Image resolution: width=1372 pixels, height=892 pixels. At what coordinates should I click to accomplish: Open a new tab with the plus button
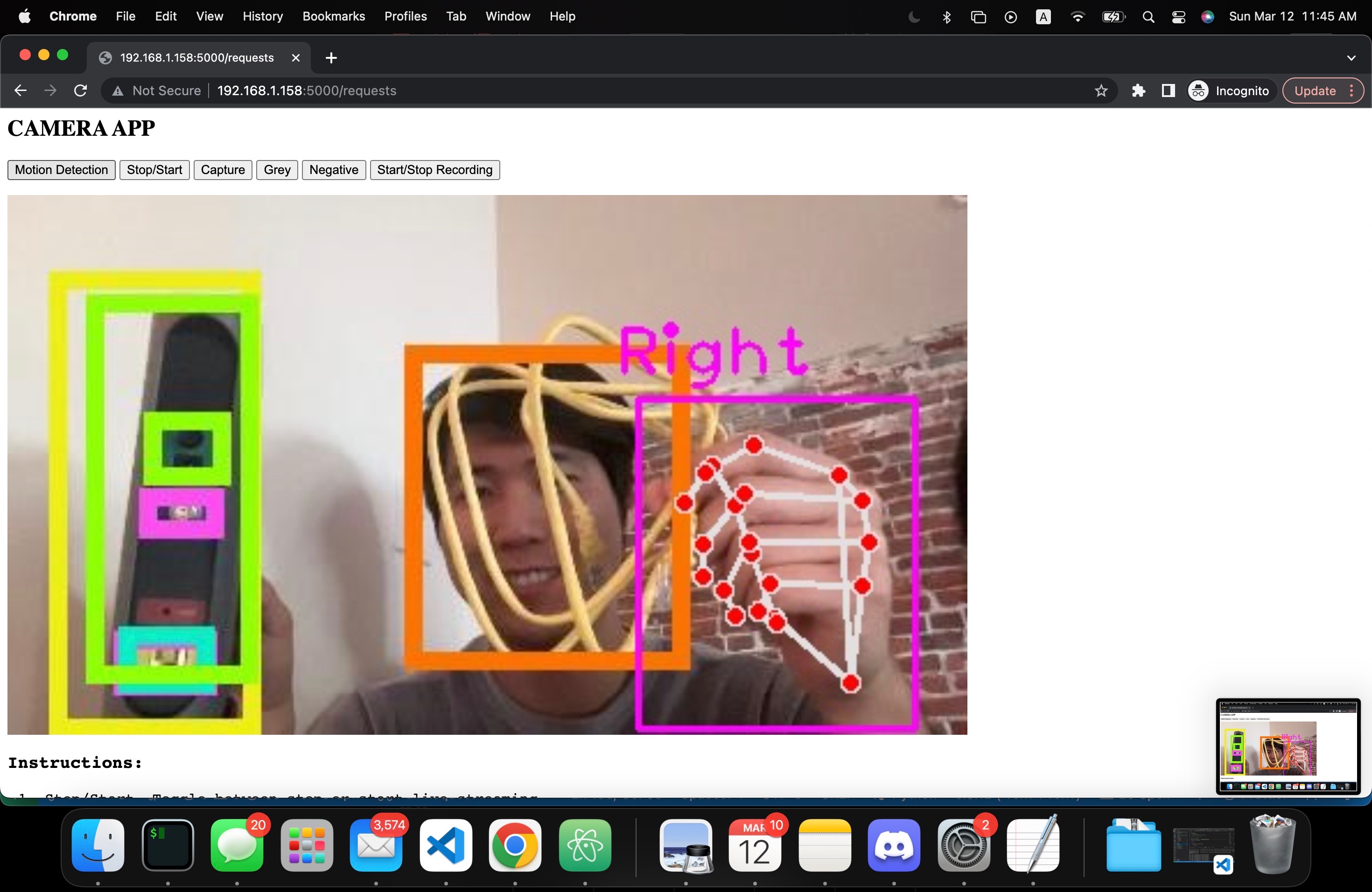point(331,58)
